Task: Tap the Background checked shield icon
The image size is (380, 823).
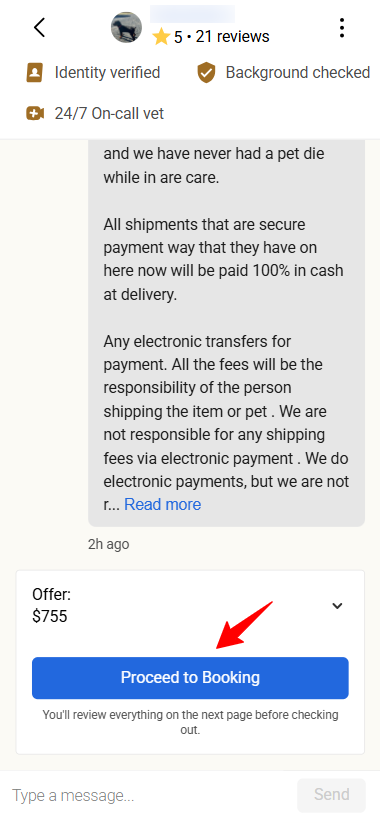Action: 207,73
